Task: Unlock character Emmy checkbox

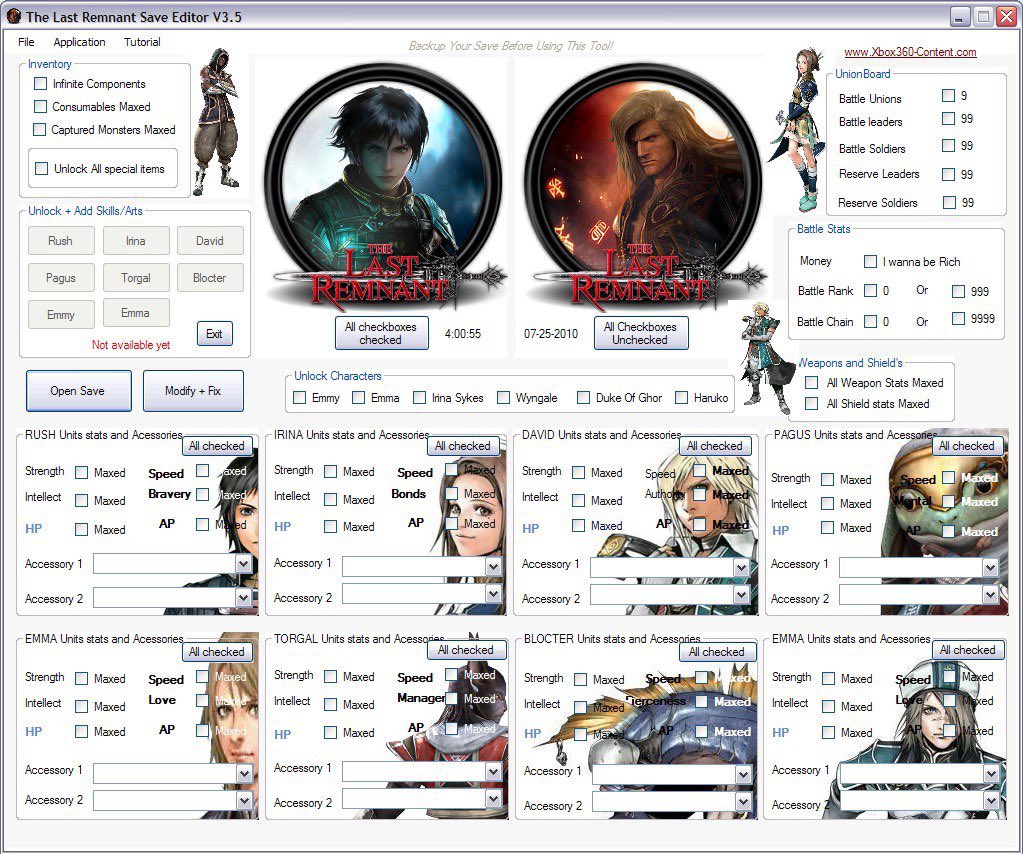Action: click(x=299, y=397)
